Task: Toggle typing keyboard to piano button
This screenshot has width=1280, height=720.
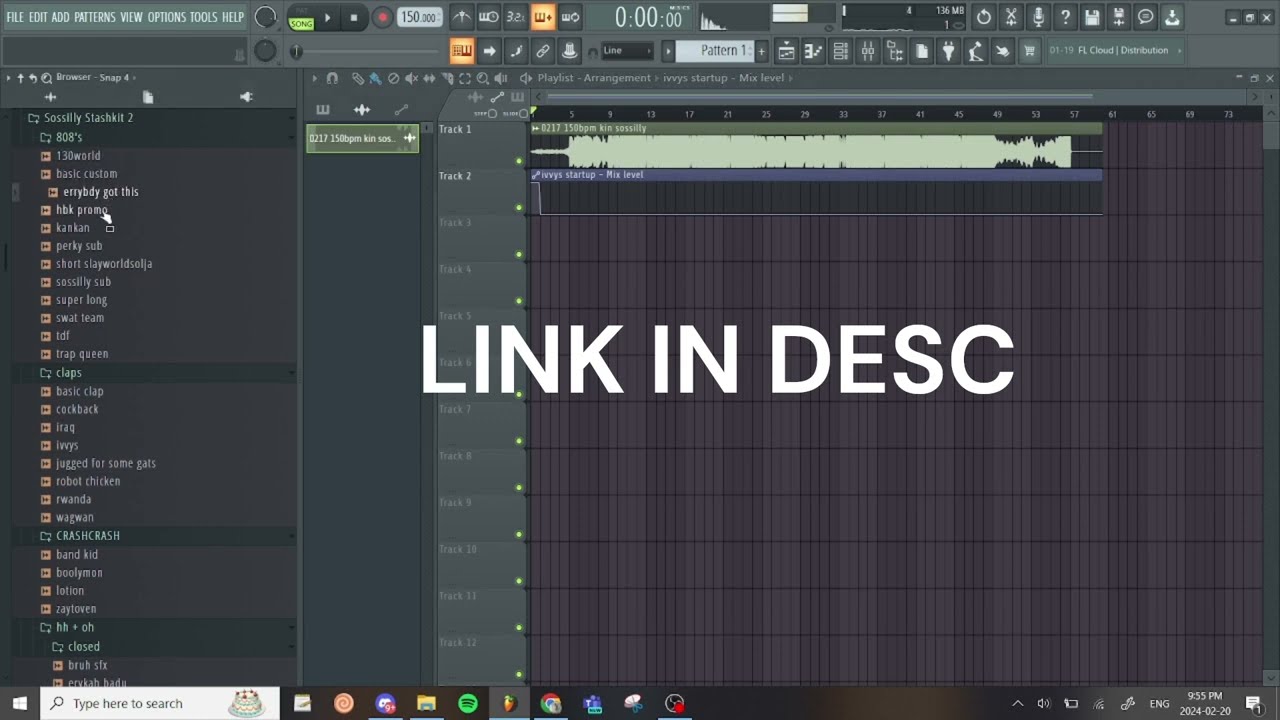Action: [462, 51]
